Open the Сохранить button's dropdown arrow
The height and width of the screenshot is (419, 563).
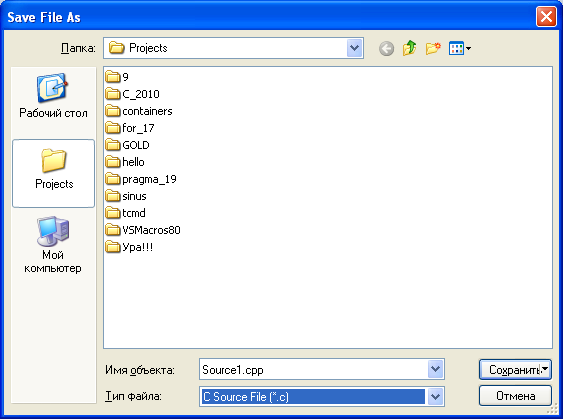pyautogui.click(x=545, y=369)
